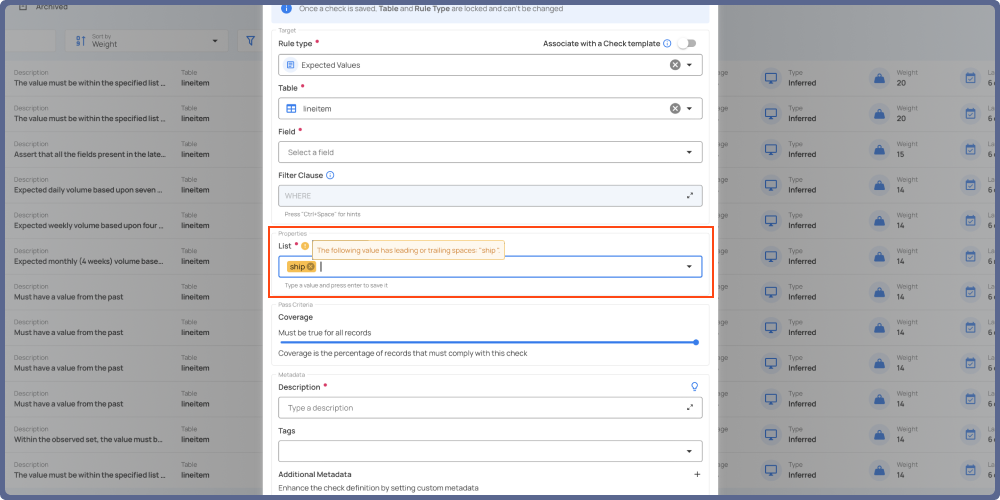The image size is (1000, 500).
Task: Click the lightbulb icon next to Description
Action: tap(695, 387)
